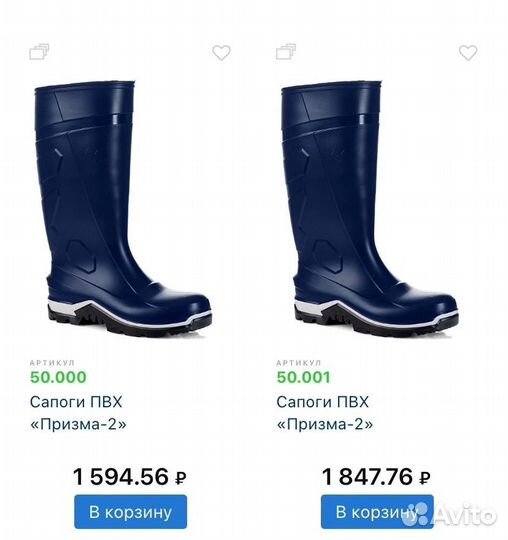
Task: Open the Сапоги ПВХ «Призма-2» title under 50.000
Action: coord(78,413)
